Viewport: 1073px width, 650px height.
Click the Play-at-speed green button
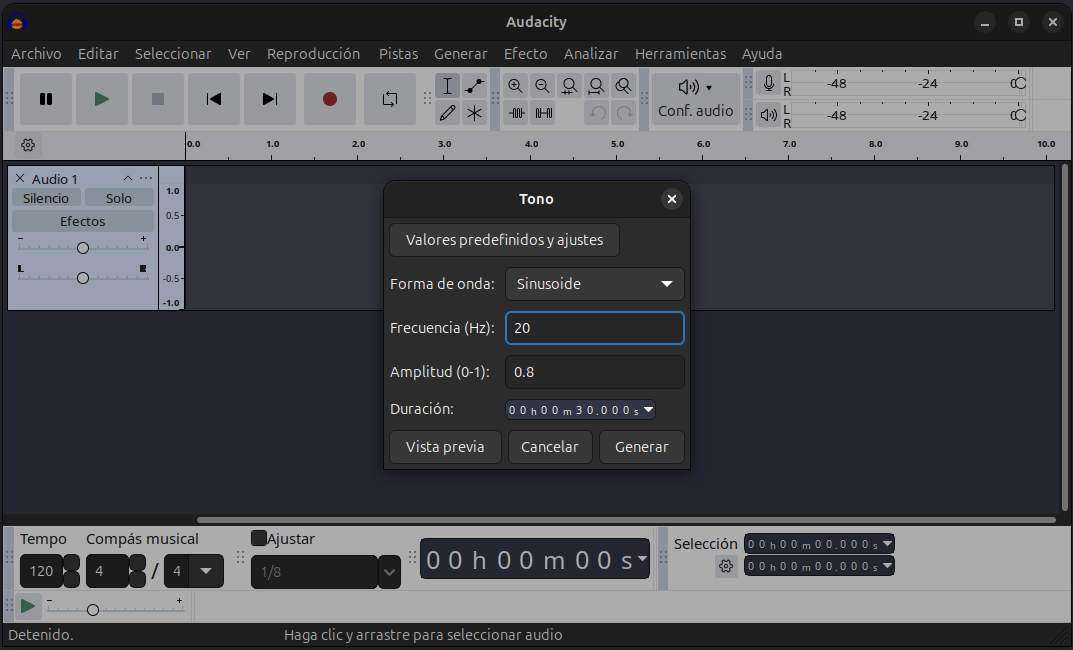[28, 606]
